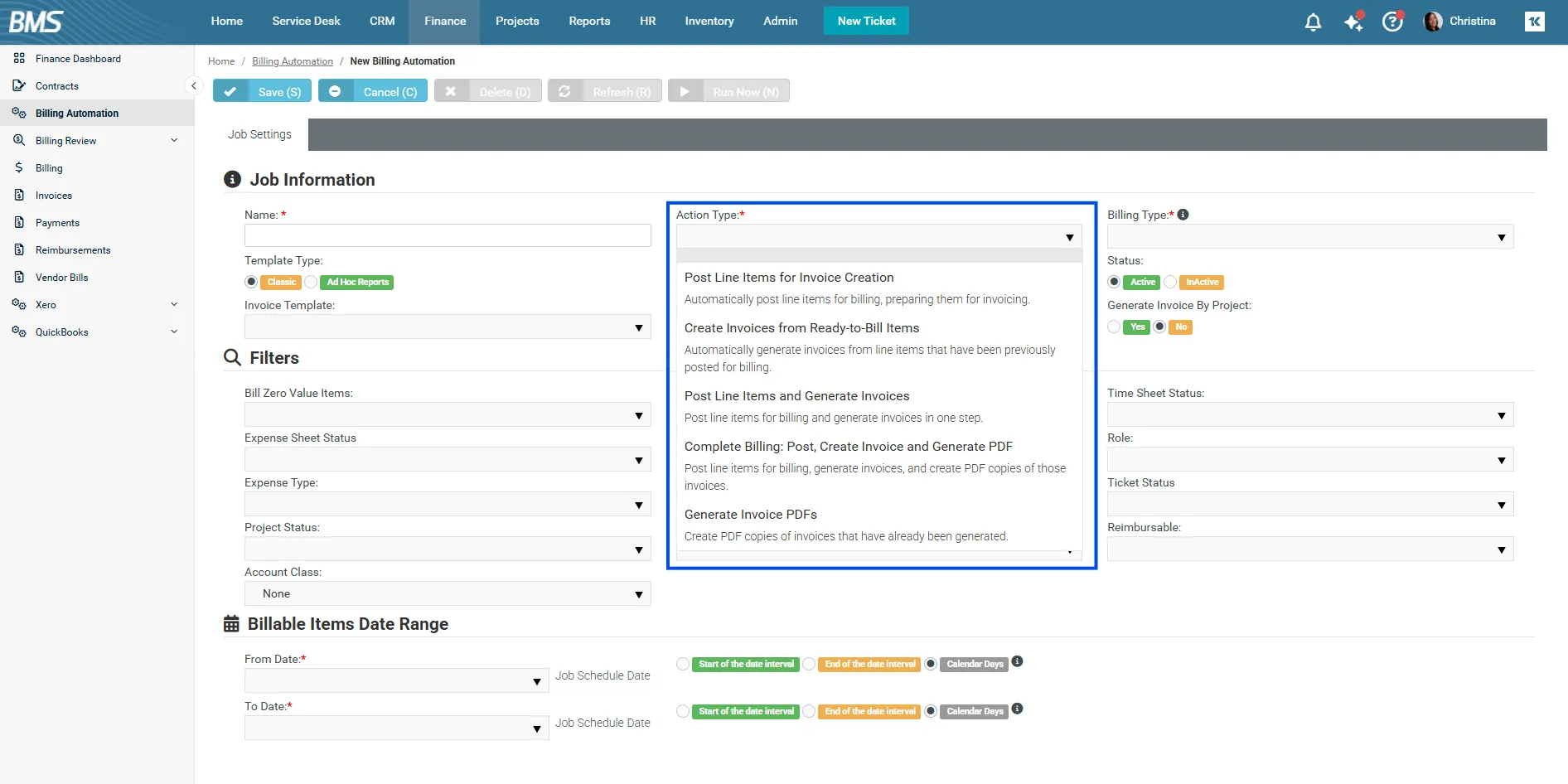Image resolution: width=1568 pixels, height=784 pixels.
Task: Choose Yes for Generate Invoice By Project
Action: click(1114, 327)
